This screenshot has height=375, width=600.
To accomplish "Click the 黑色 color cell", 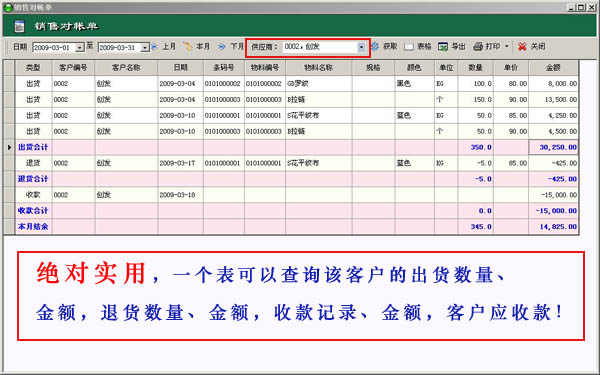I will 414,84.
